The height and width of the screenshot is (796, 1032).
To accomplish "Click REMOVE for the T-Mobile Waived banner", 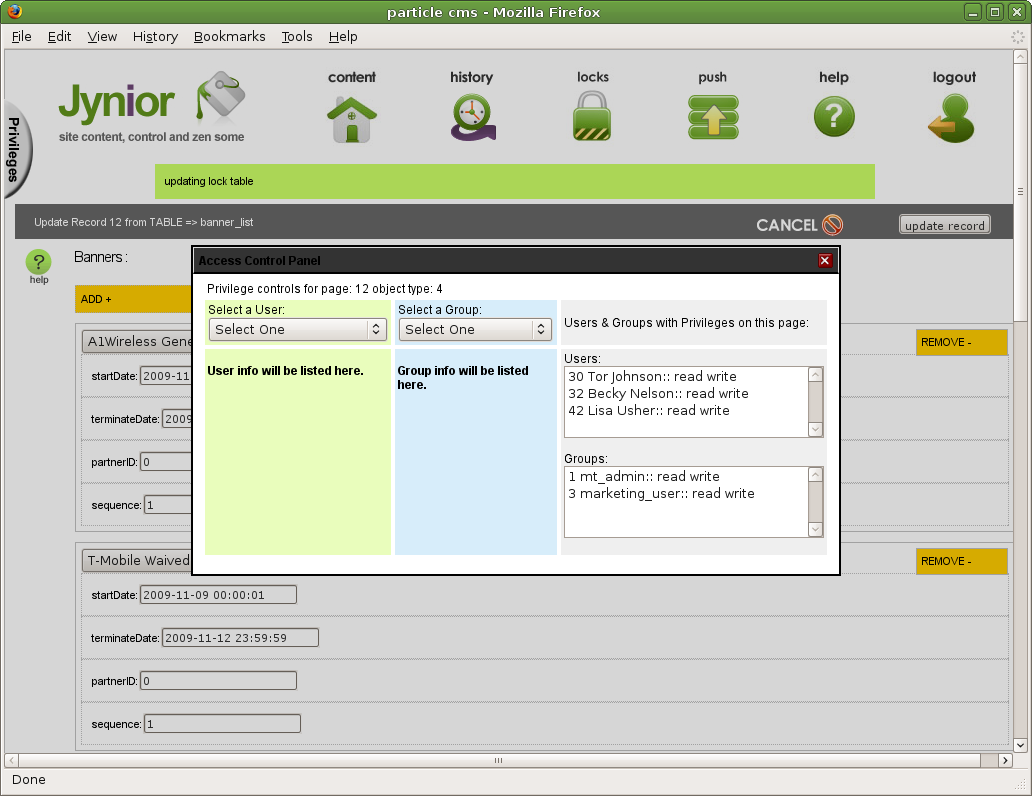I will [x=961, y=561].
